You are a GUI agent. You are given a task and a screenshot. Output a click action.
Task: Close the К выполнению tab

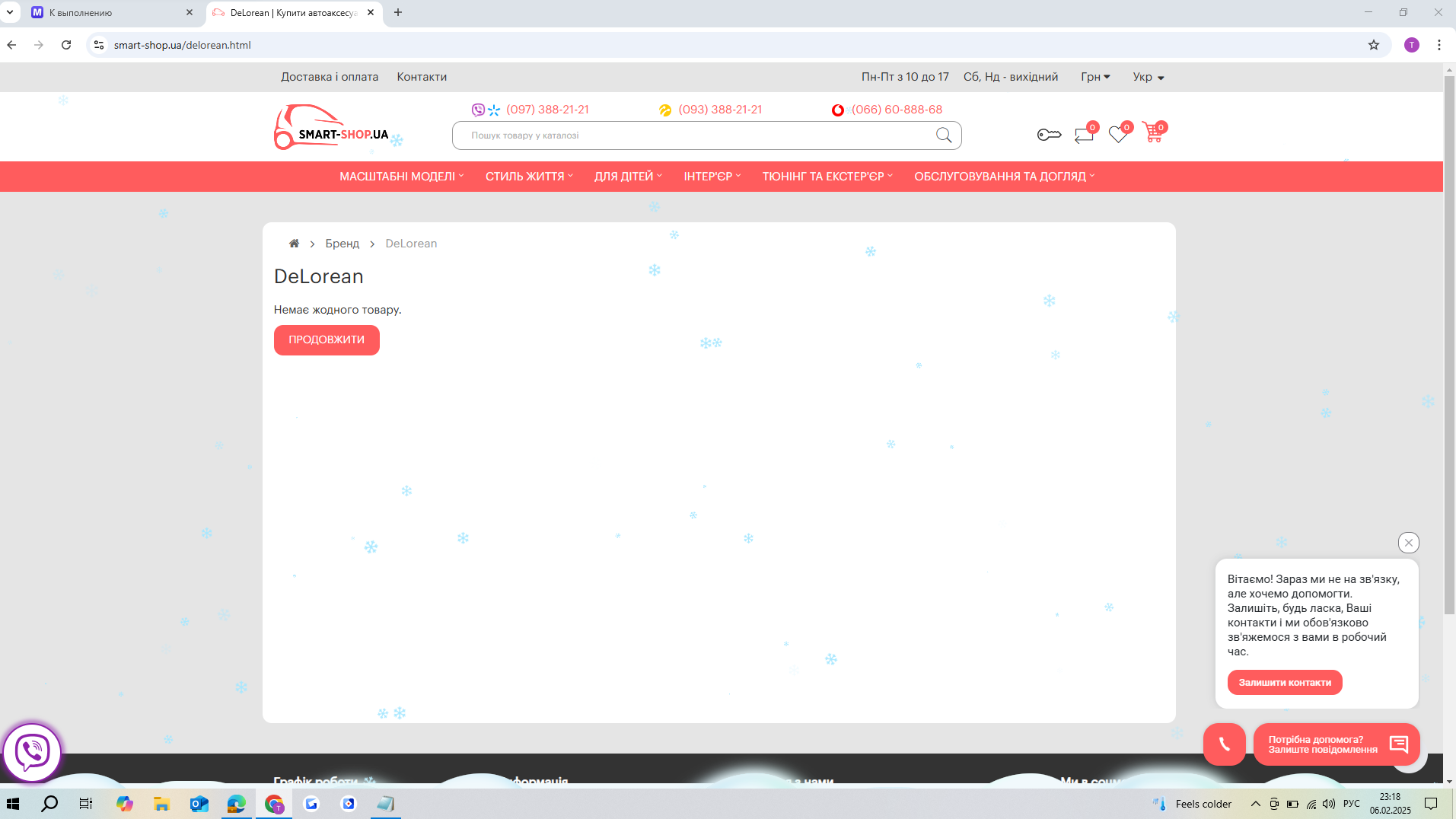(190, 12)
